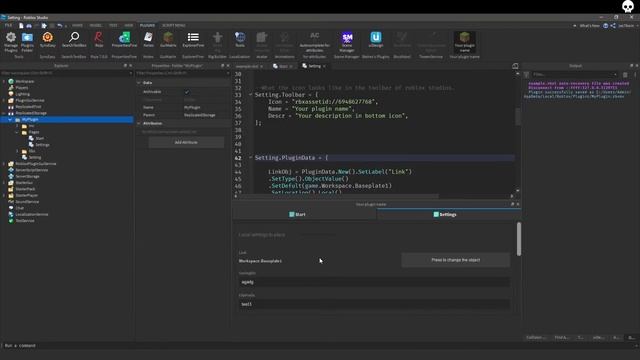The height and width of the screenshot is (360, 640).
Task: Select the Start script under Pages
Action: click(40, 138)
